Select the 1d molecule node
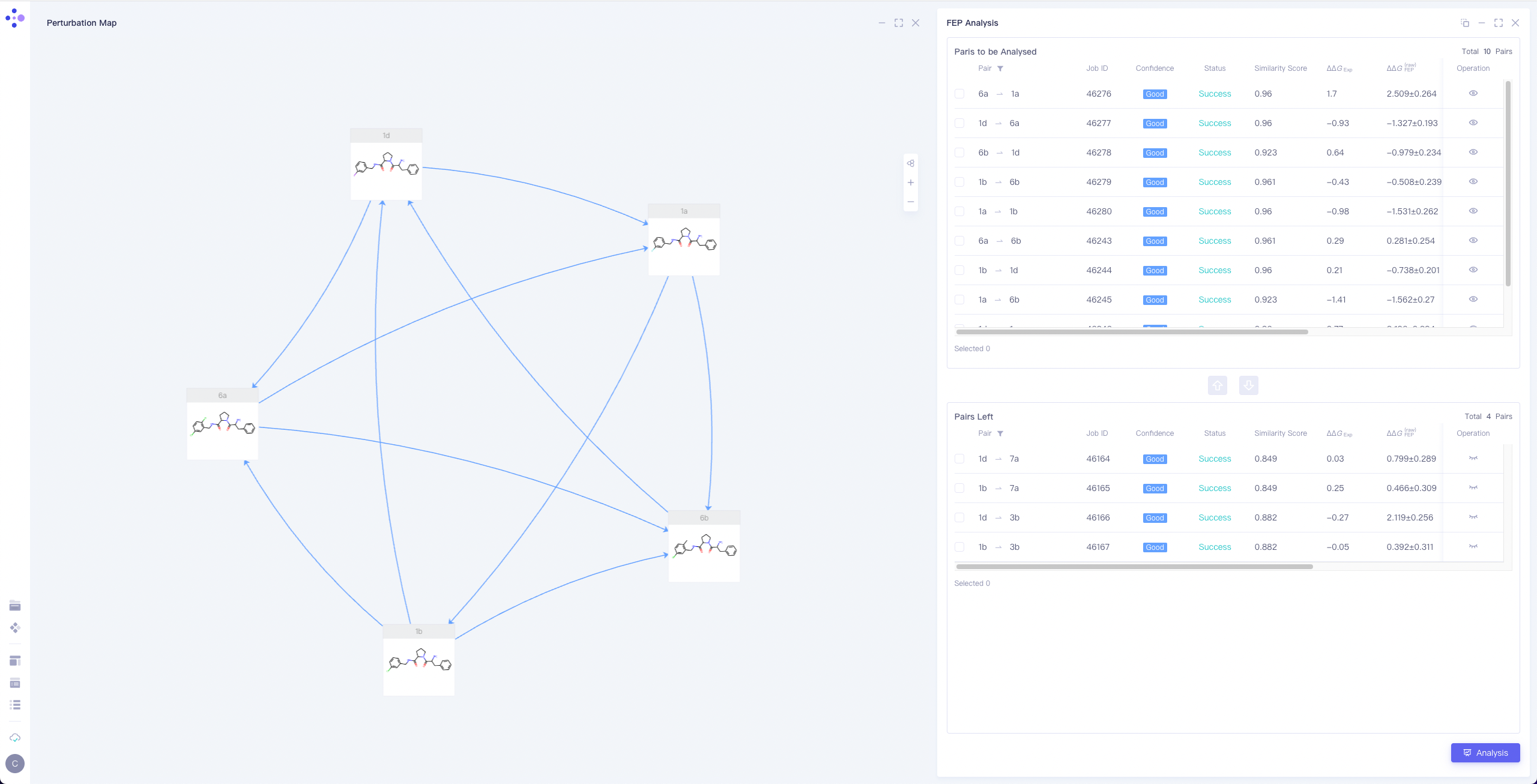The image size is (1537, 784). coord(386,164)
